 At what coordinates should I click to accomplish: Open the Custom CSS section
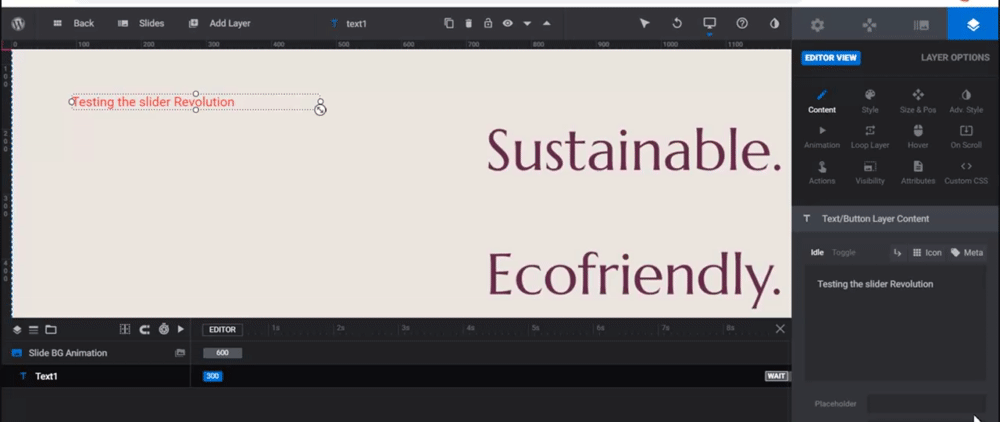tap(966, 173)
